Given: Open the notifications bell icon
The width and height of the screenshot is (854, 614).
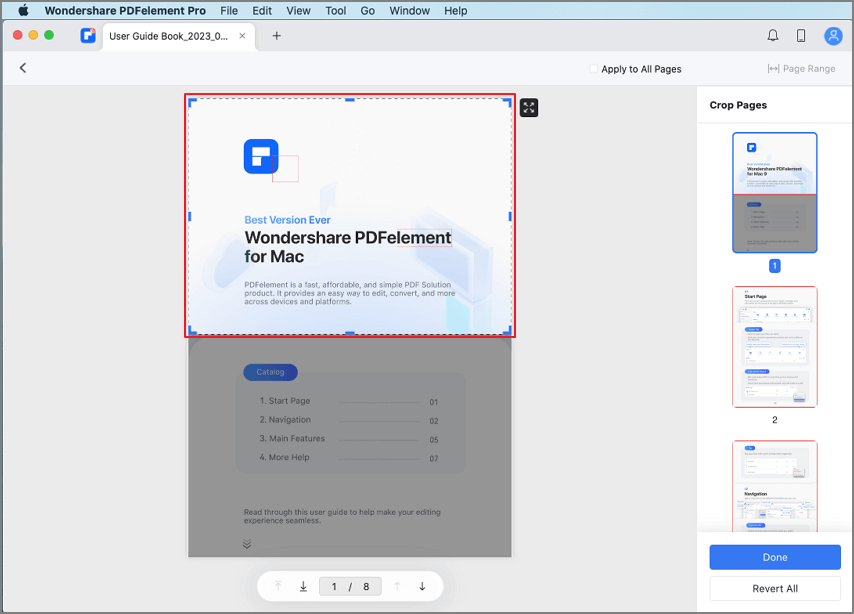Looking at the screenshot, I should point(772,36).
